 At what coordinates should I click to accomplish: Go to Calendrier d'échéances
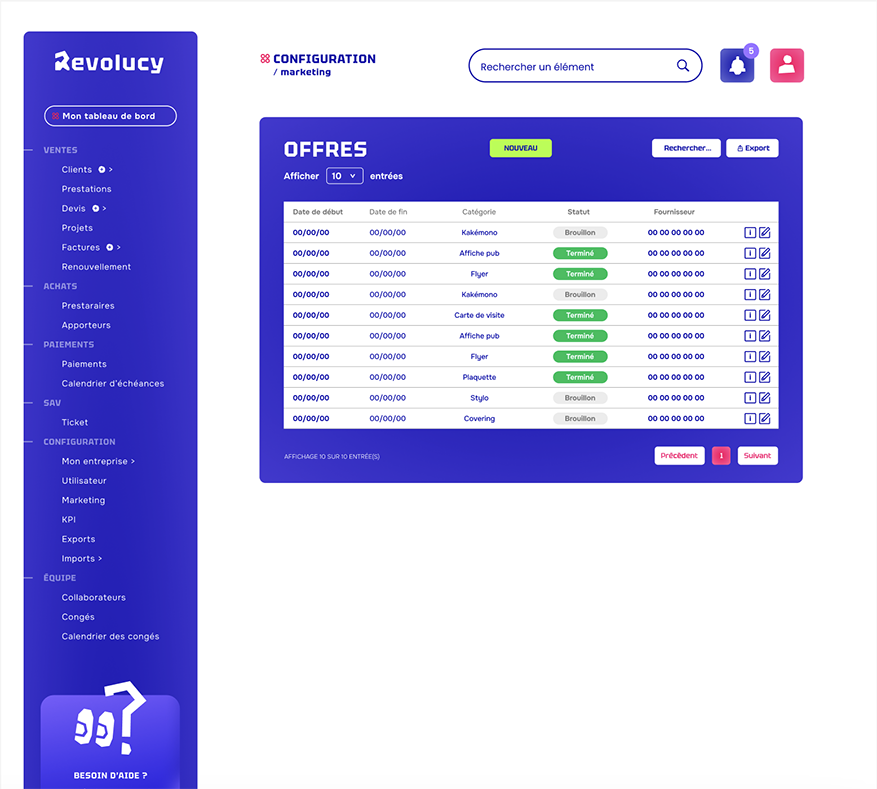coord(112,384)
